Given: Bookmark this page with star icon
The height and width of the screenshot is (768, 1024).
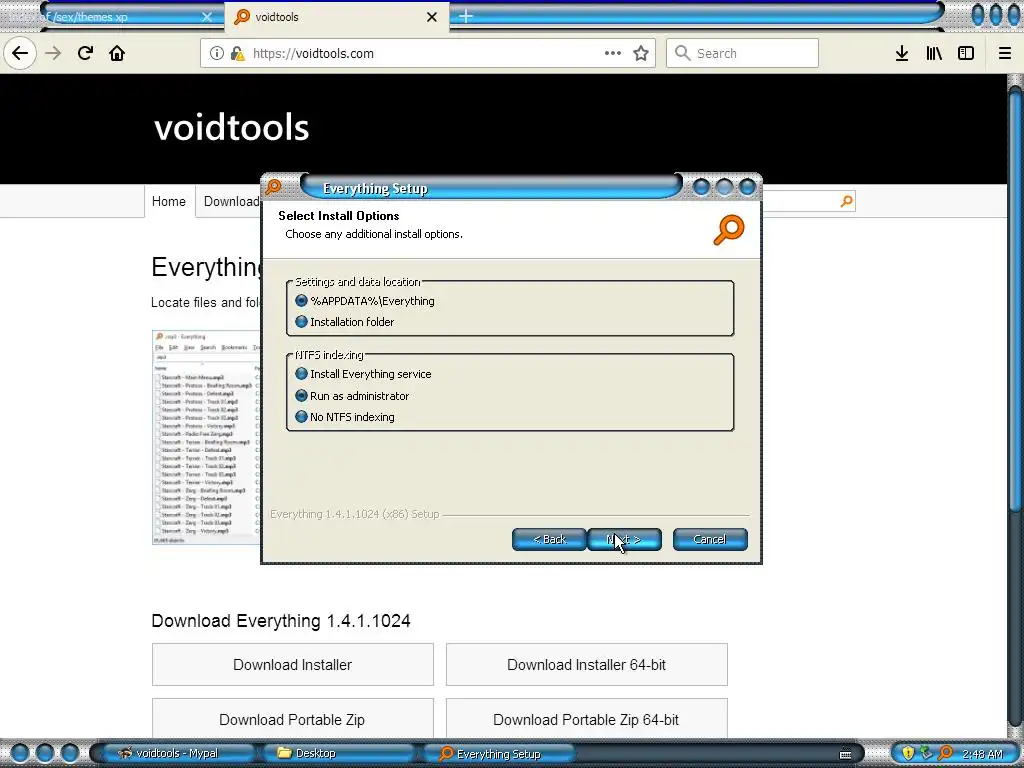Looking at the screenshot, I should tap(641, 53).
